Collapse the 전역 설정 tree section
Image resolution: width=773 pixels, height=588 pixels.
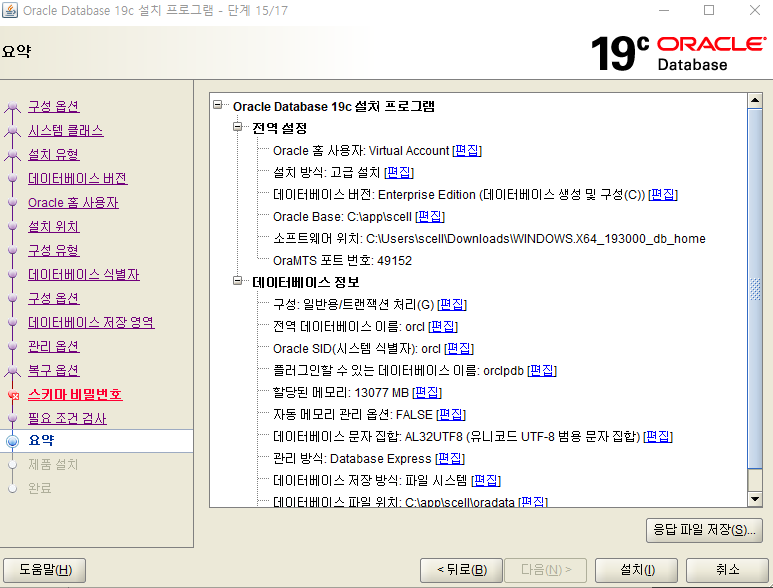coord(238,127)
